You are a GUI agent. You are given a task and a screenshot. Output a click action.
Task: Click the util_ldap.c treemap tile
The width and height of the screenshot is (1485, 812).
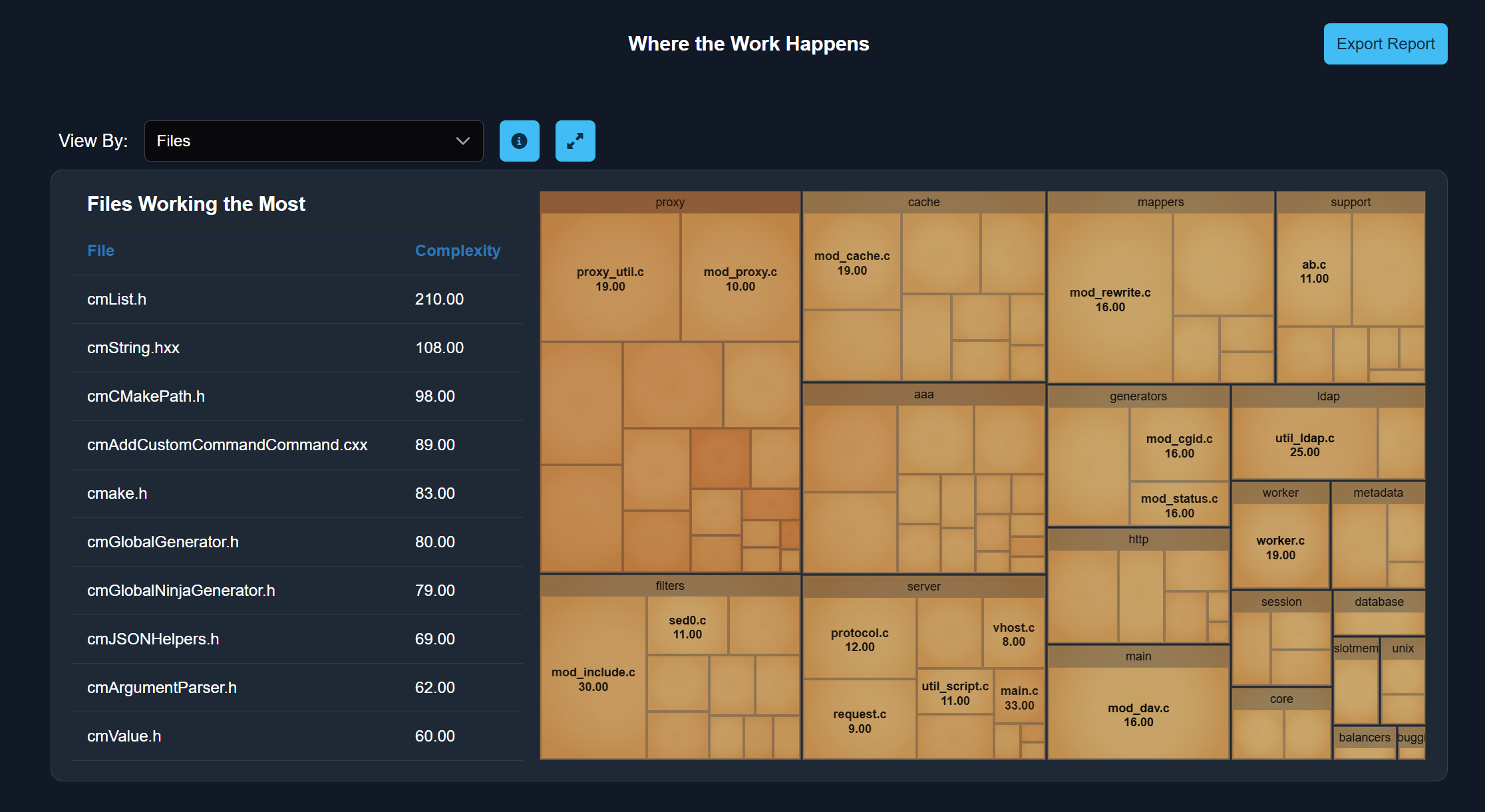tap(1303, 444)
